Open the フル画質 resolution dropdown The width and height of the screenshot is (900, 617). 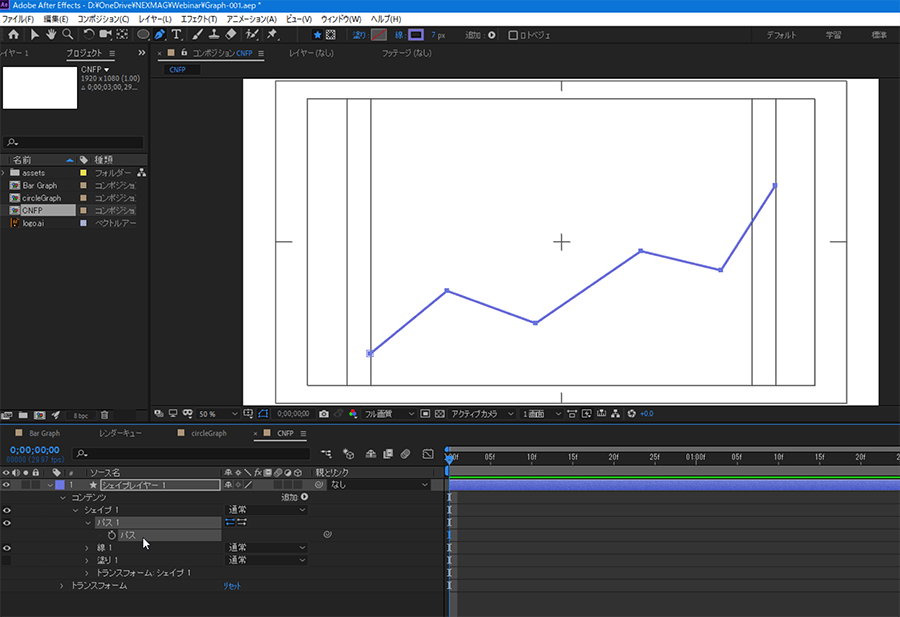click(385, 413)
